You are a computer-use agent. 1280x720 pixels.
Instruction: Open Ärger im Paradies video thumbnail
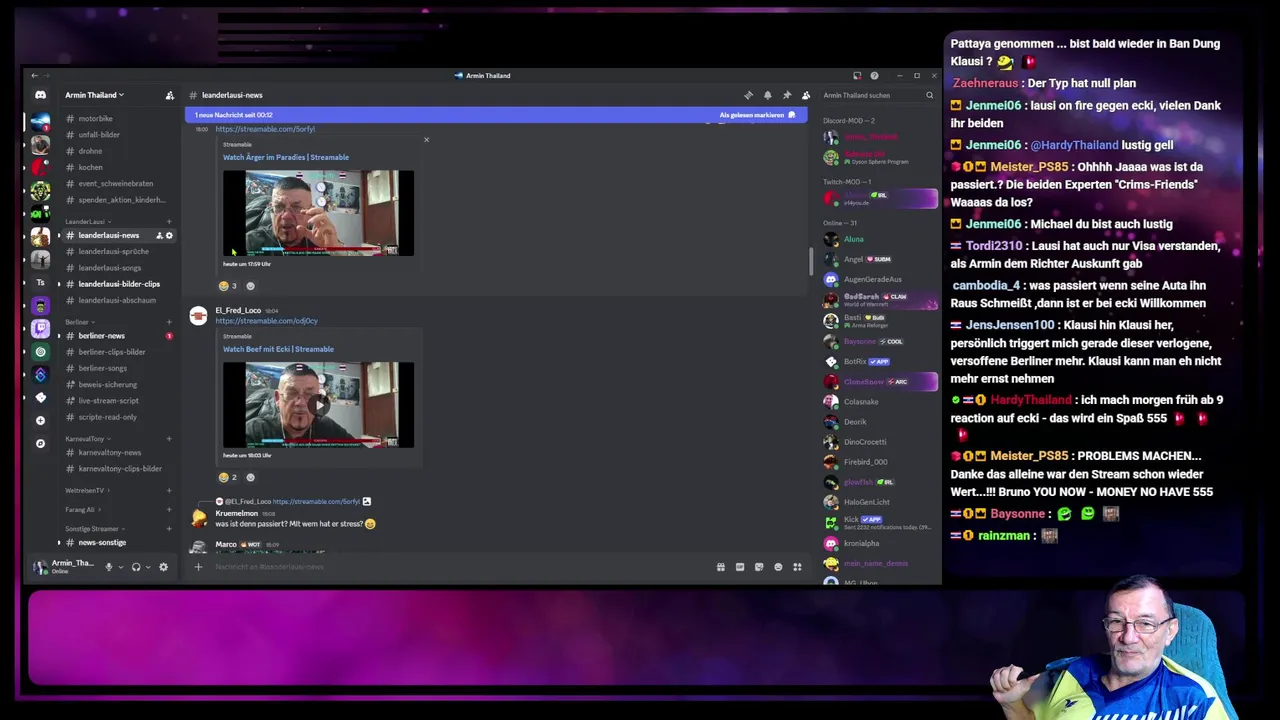pyautogui.click(x=318, y=213)
